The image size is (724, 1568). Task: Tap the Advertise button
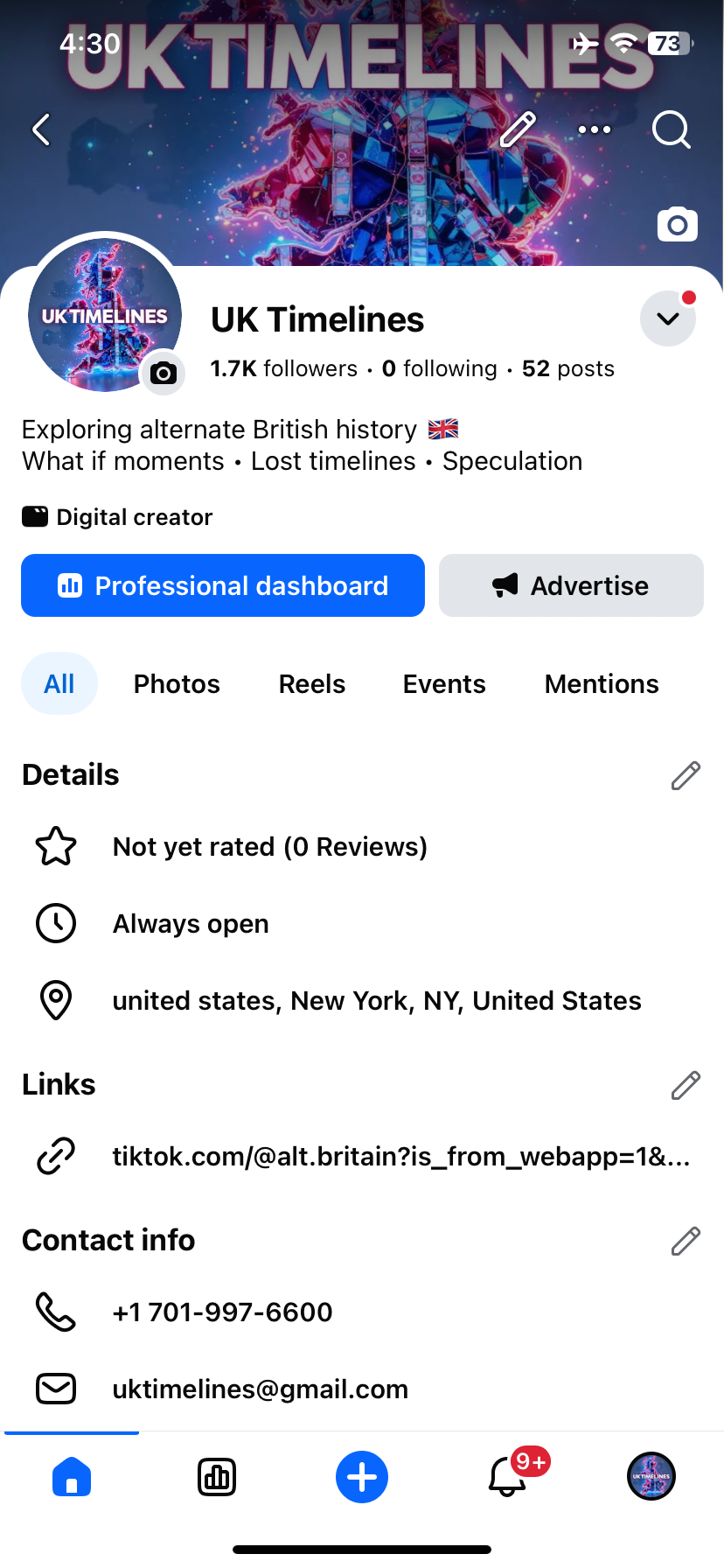(571, 585)
